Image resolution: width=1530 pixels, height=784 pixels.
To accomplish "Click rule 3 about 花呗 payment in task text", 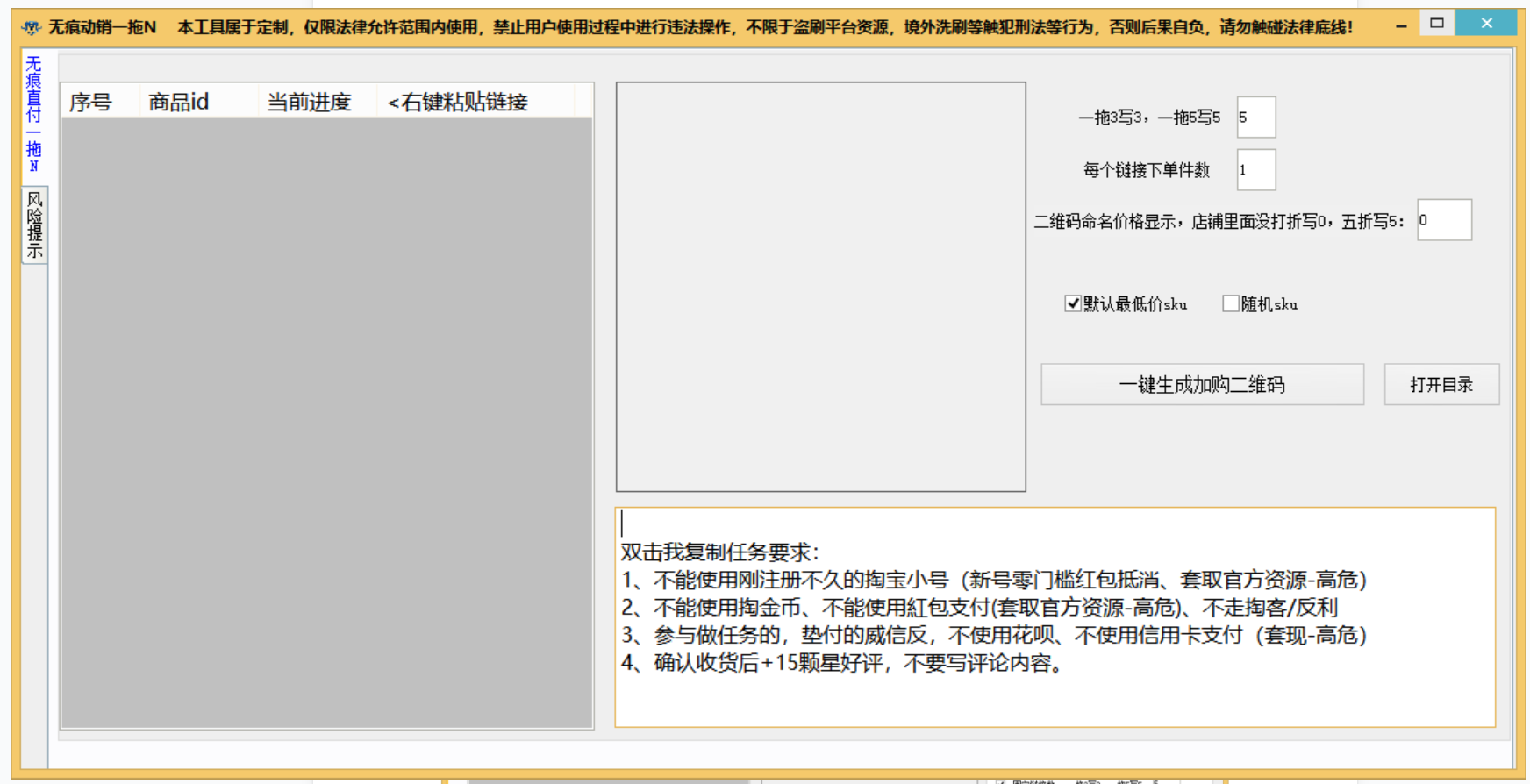I will click(x=994, y=635).
